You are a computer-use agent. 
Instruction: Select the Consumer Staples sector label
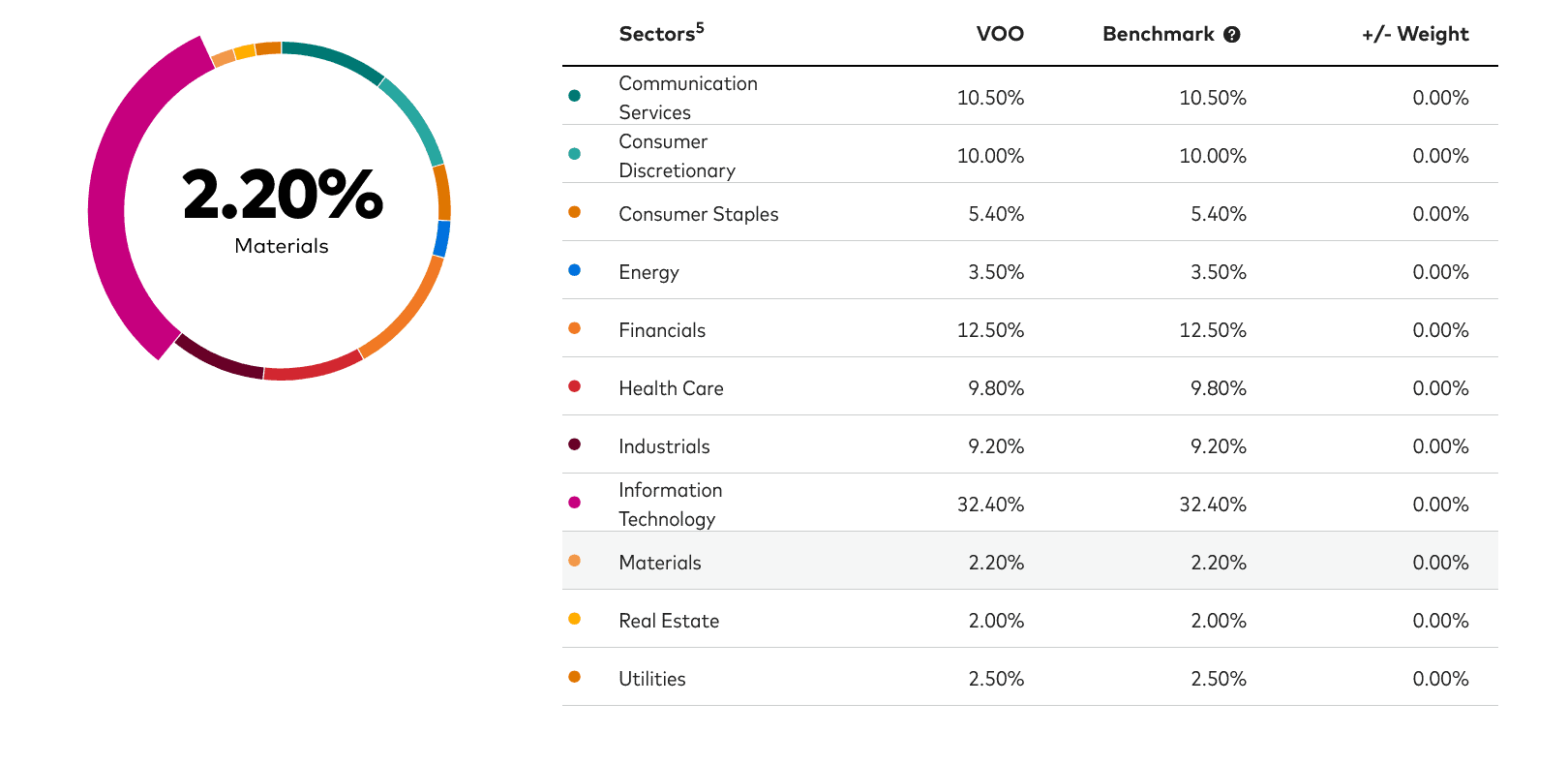click(698, 214)
